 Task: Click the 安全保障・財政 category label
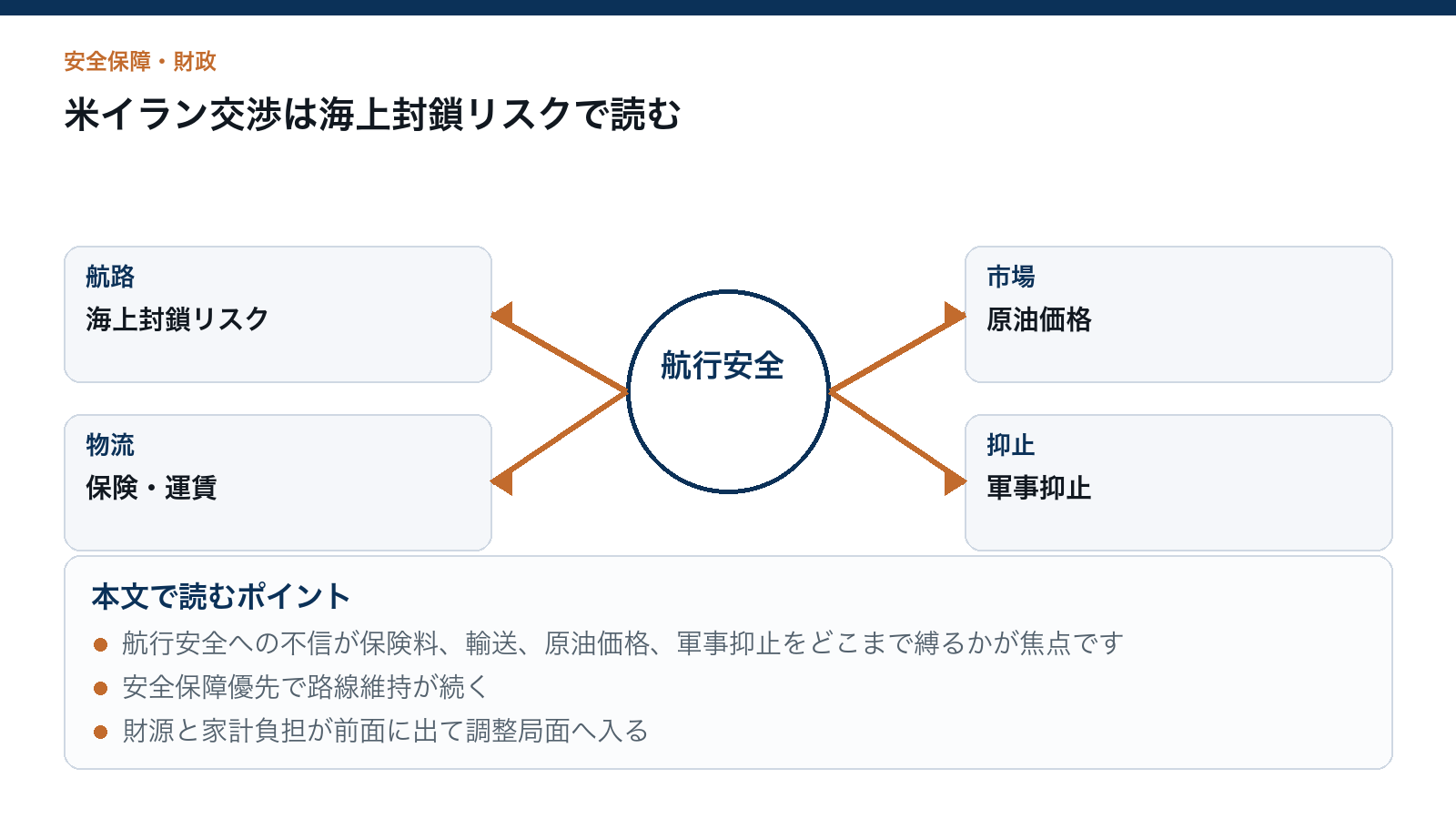(140, 61)
